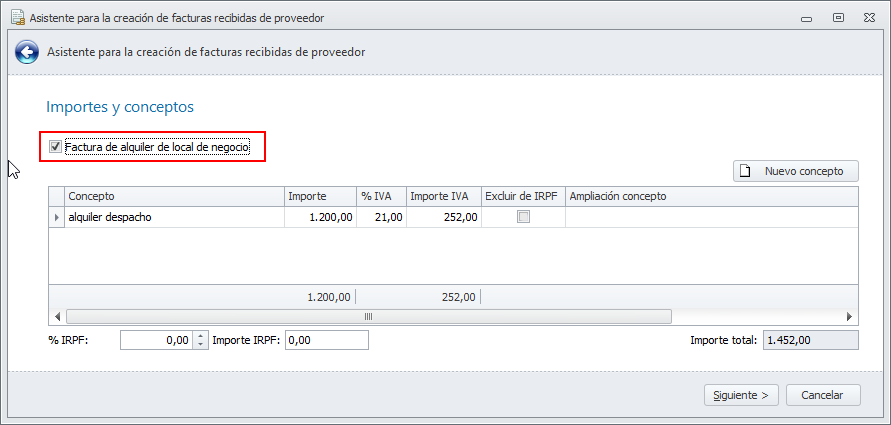
Task: Click the % IVA column header
Action: click(x=381, y=197)
